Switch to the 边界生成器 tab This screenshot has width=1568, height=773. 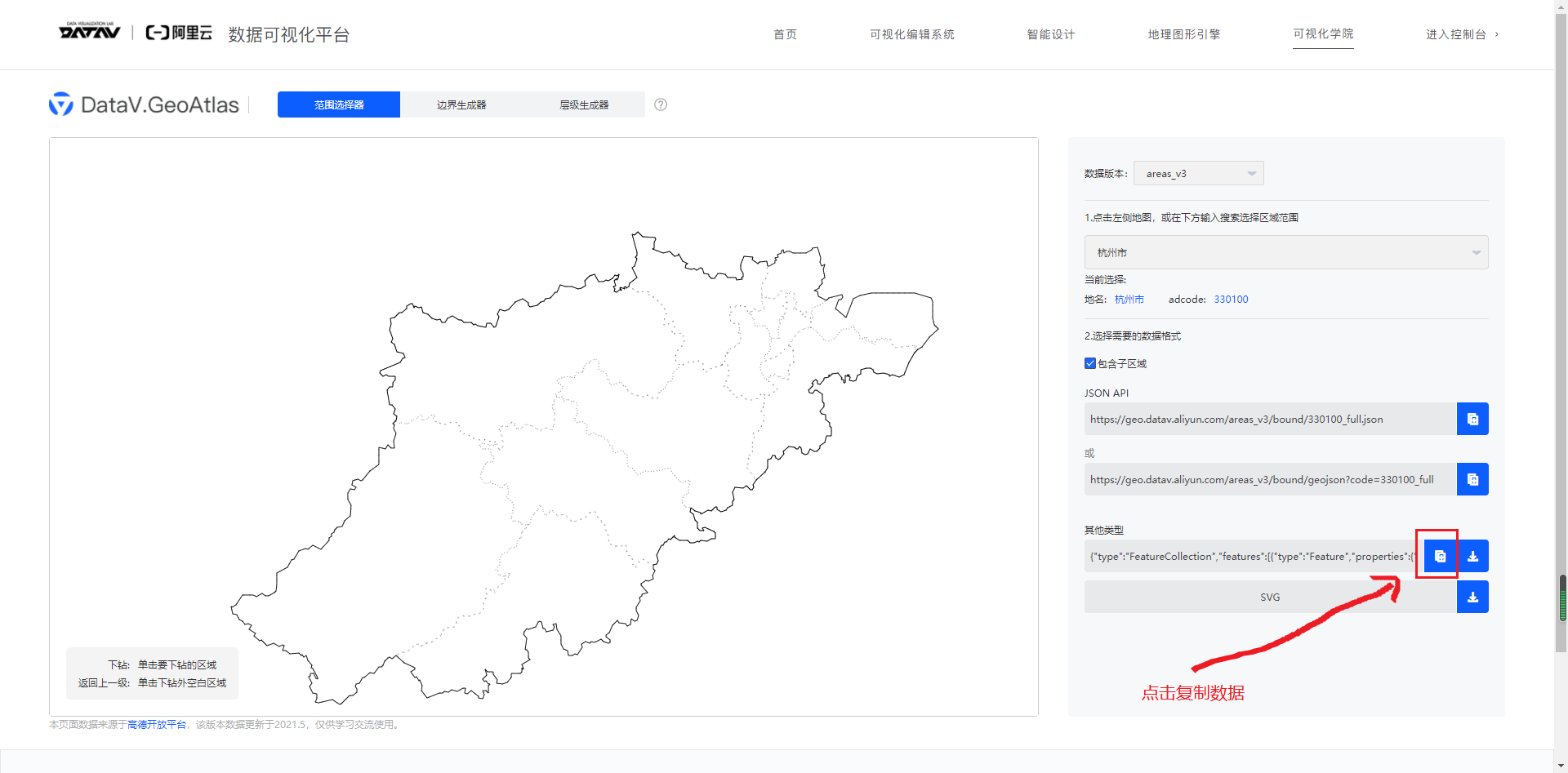pyautogui.click(x=461, y=104)
